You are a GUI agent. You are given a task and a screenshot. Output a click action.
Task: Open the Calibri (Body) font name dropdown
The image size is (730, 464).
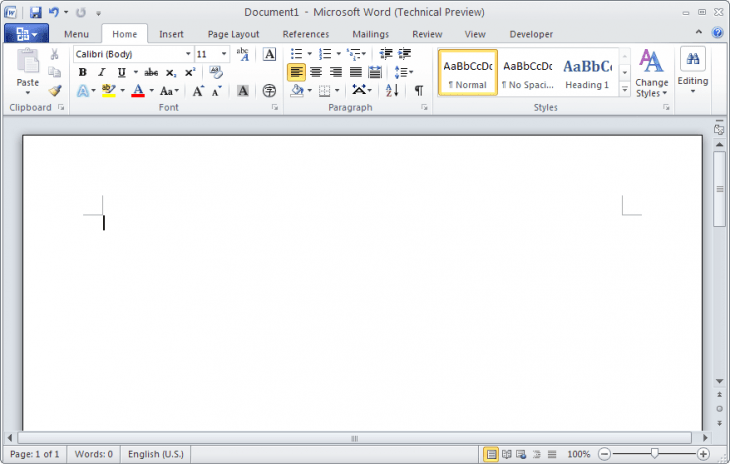(x=188, y=54)
